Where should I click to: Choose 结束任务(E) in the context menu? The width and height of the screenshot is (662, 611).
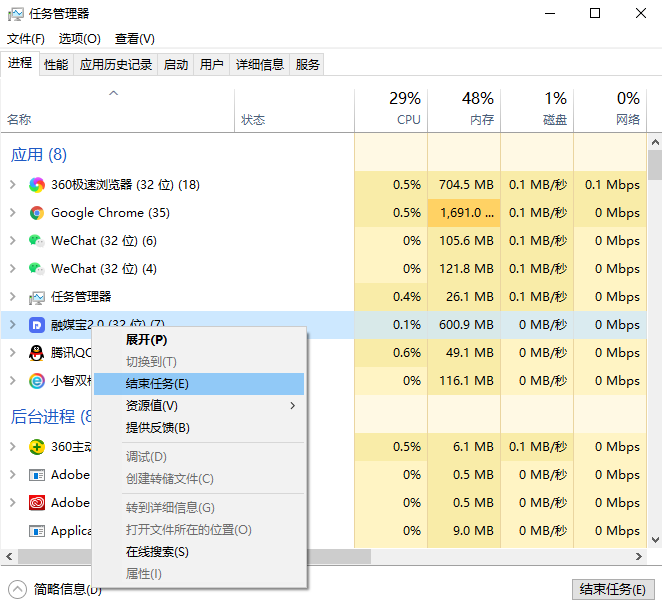tap(157, 384)
